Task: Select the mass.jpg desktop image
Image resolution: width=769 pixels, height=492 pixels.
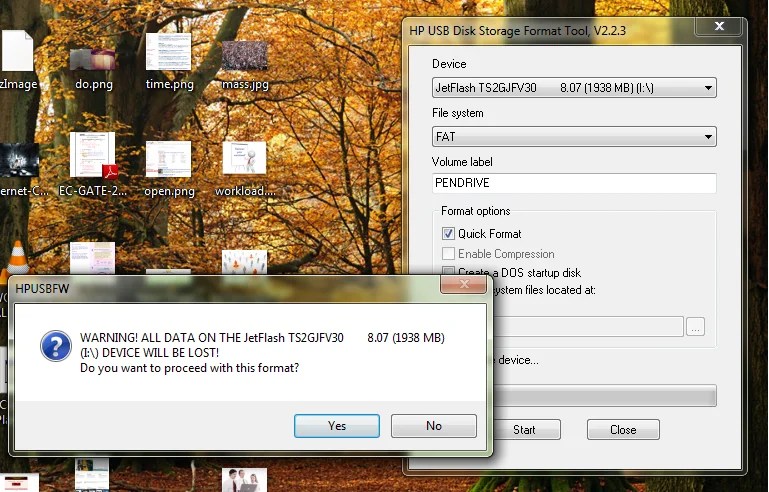Action: point(245,65)
